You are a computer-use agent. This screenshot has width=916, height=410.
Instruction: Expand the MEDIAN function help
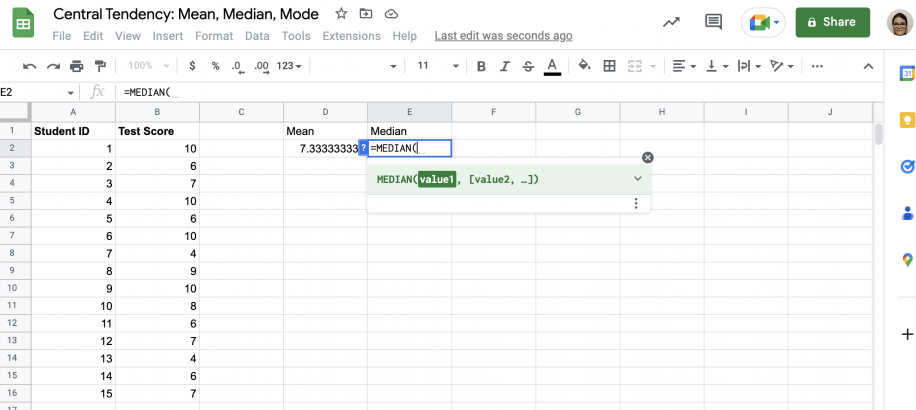(x=637, y=179)
